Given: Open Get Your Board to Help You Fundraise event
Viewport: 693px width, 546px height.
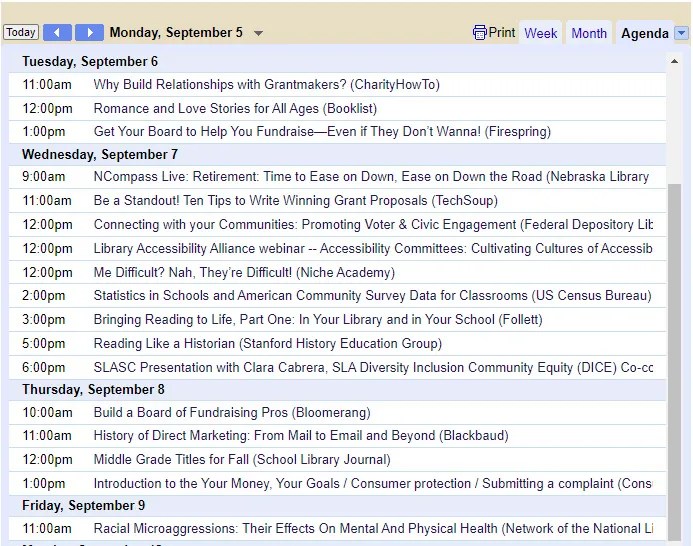Looking at the screenshot, I should coord(322,131).
